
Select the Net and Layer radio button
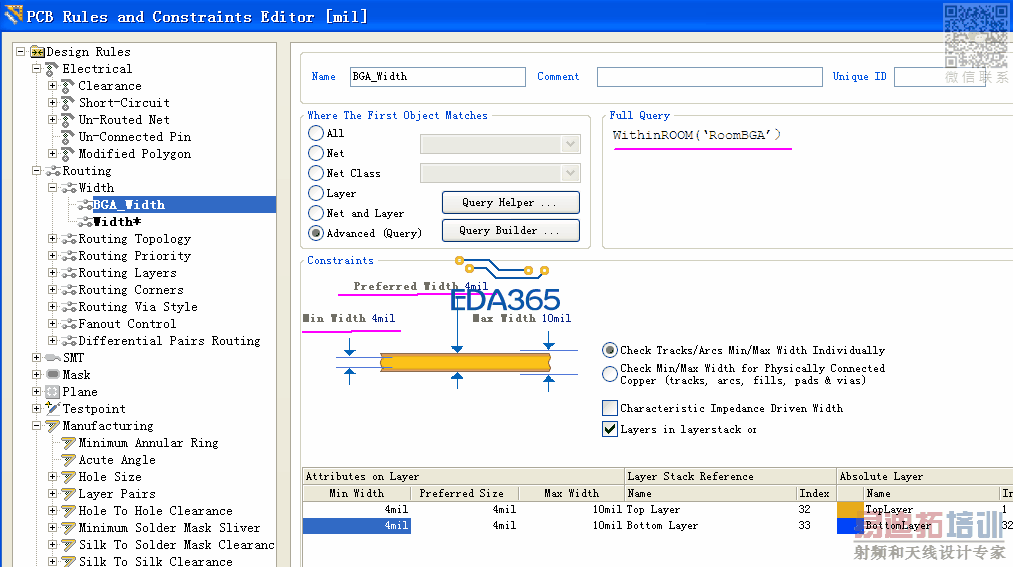pos(316,213)
